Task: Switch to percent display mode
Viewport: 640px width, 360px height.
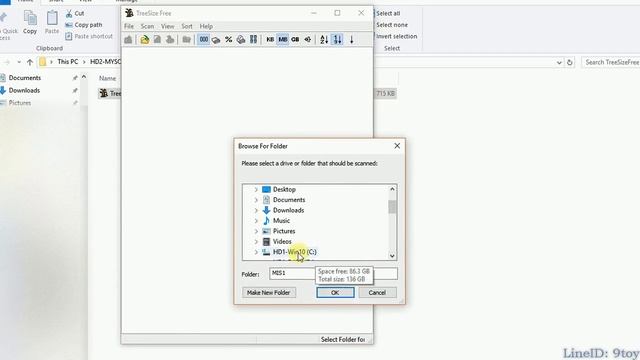Action: [229, 40]
